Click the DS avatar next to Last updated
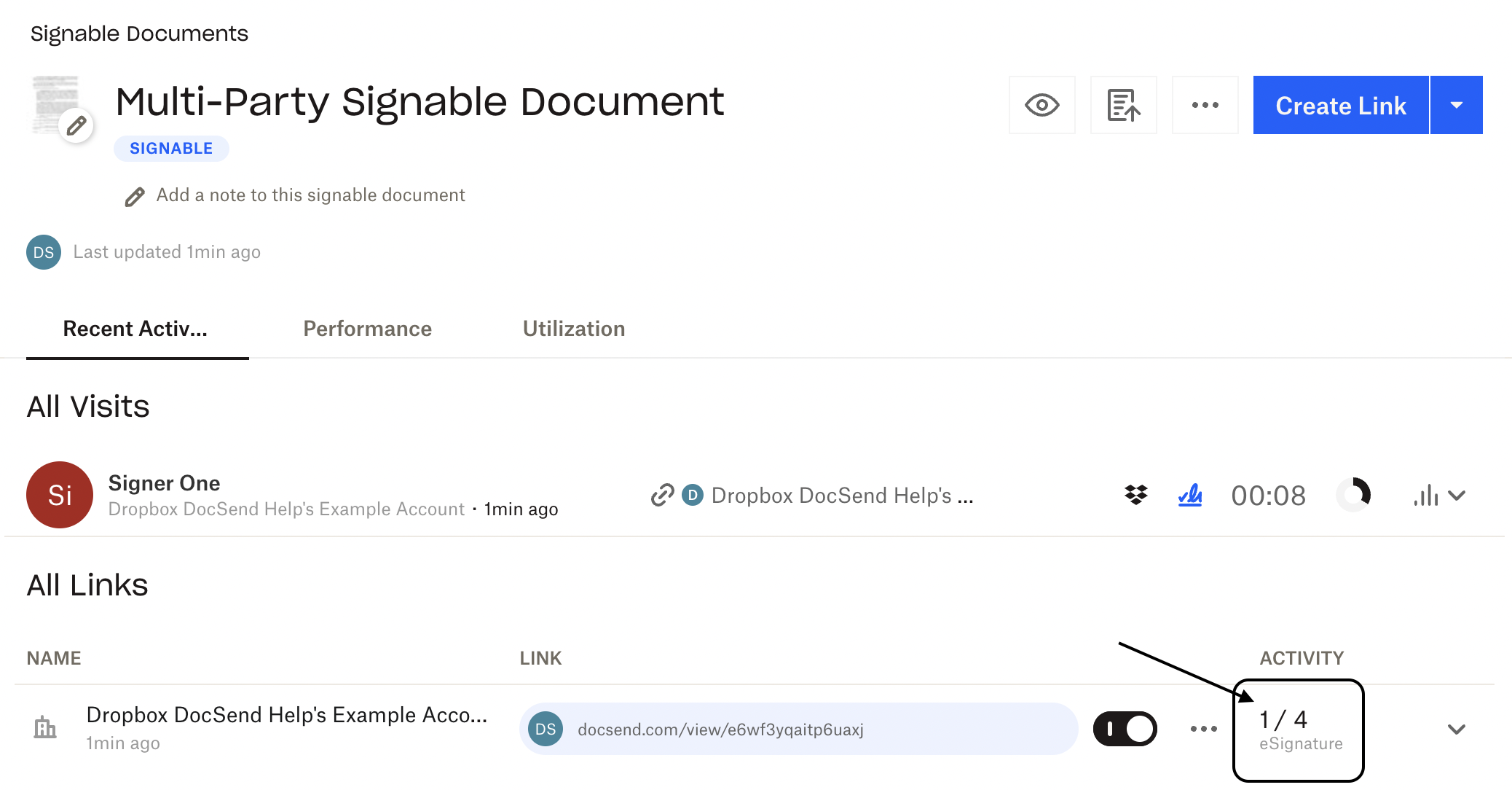 [44, 252]
